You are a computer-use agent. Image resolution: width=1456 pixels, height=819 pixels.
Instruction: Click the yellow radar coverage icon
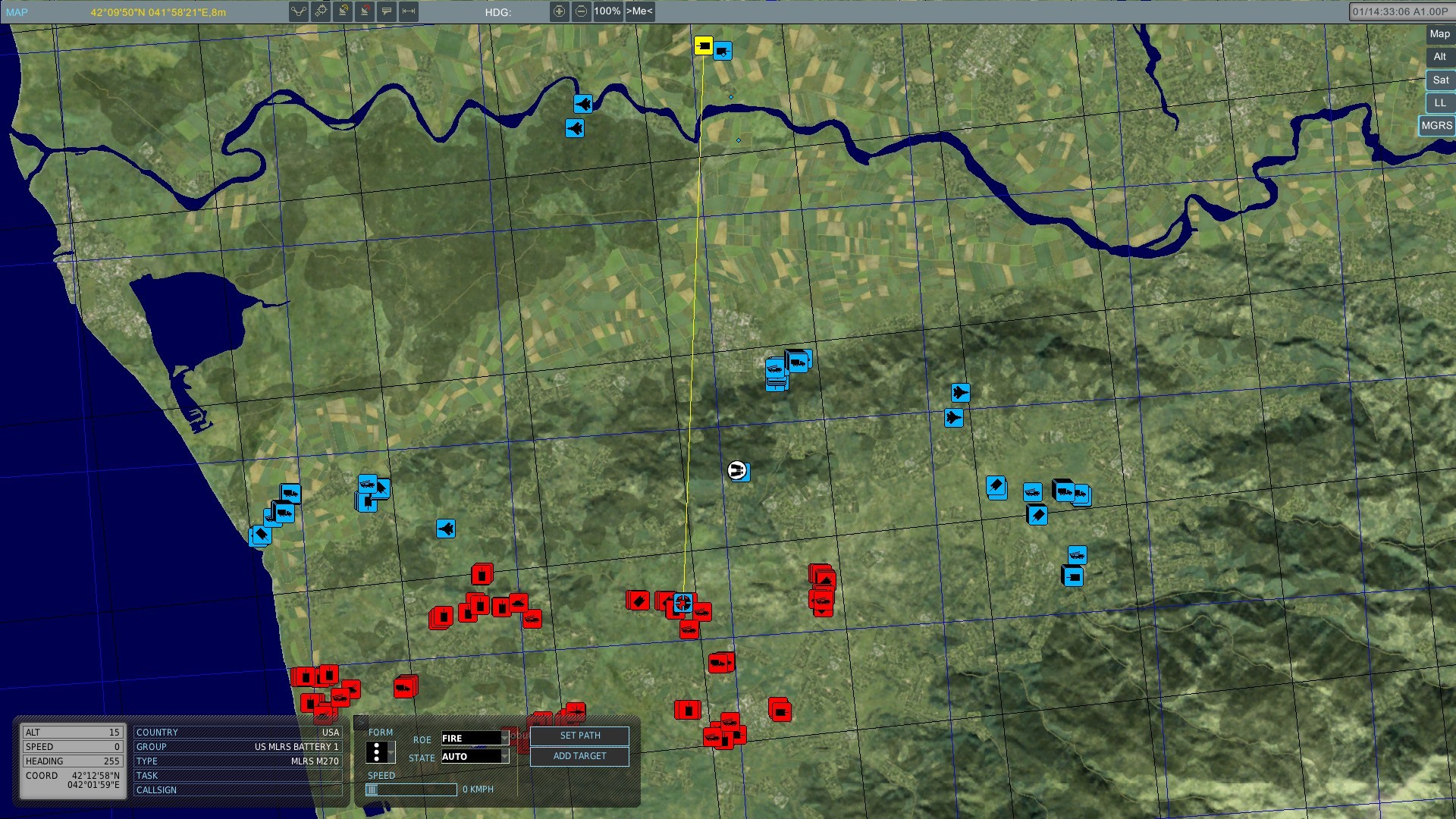343,11
